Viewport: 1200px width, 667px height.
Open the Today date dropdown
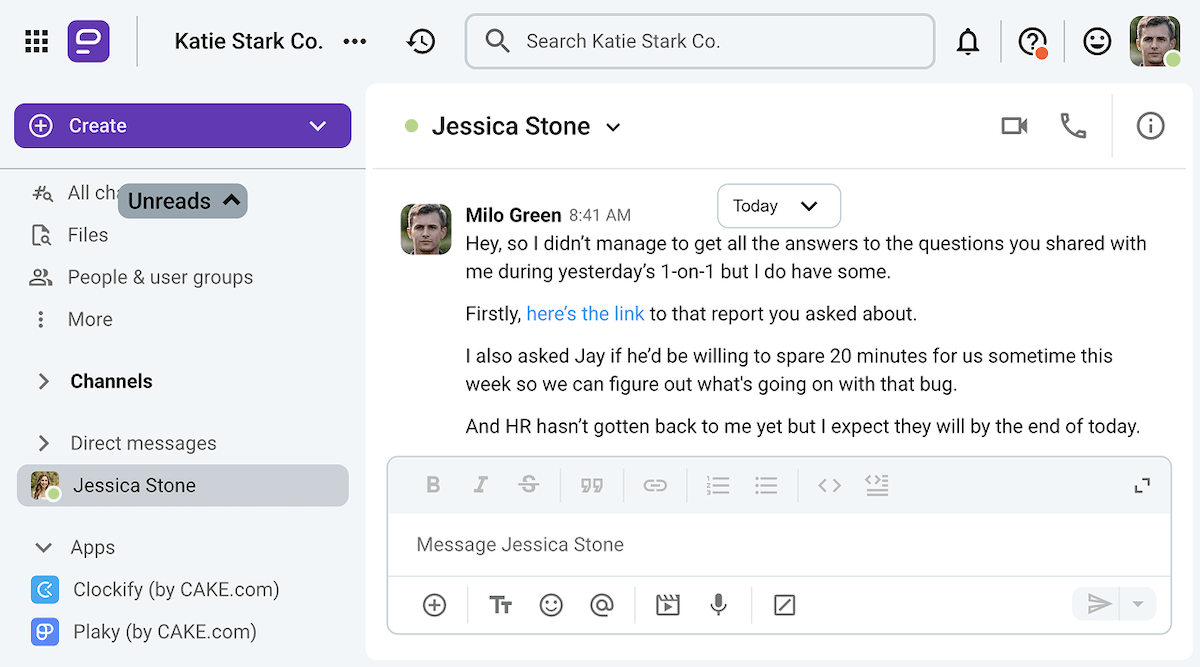(x=779, y=206)
